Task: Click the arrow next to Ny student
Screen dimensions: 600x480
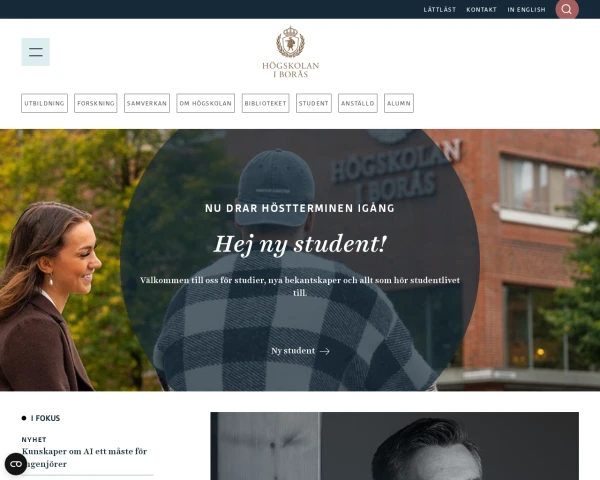Action: coord(325,351)
